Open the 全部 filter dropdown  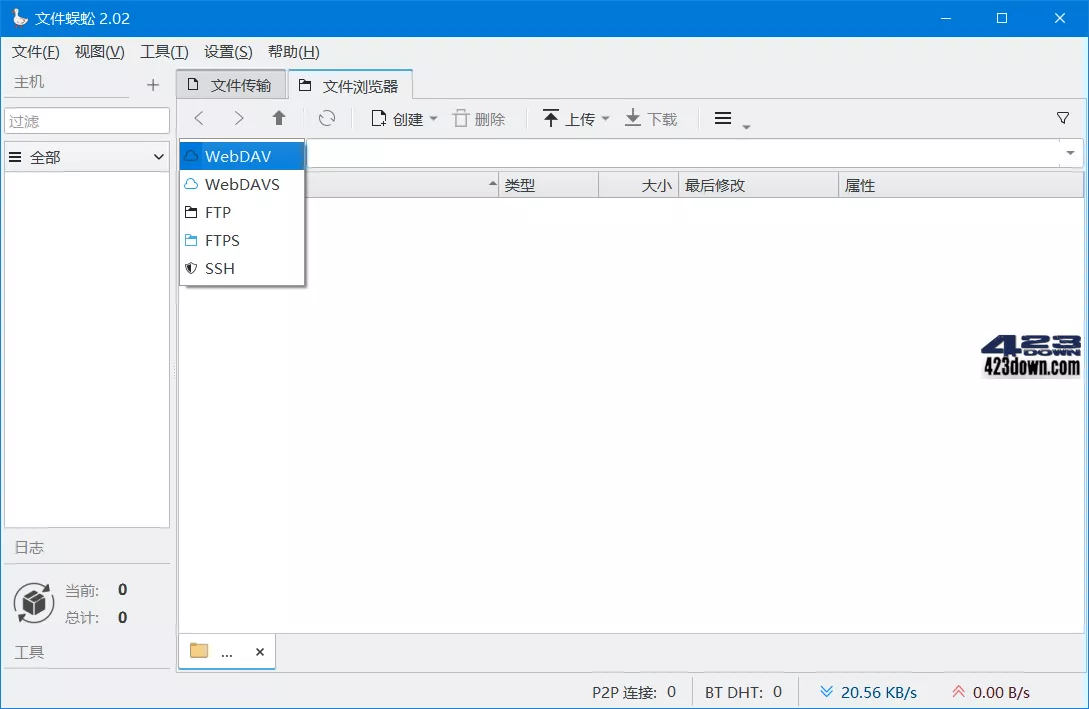pos(87,156)
